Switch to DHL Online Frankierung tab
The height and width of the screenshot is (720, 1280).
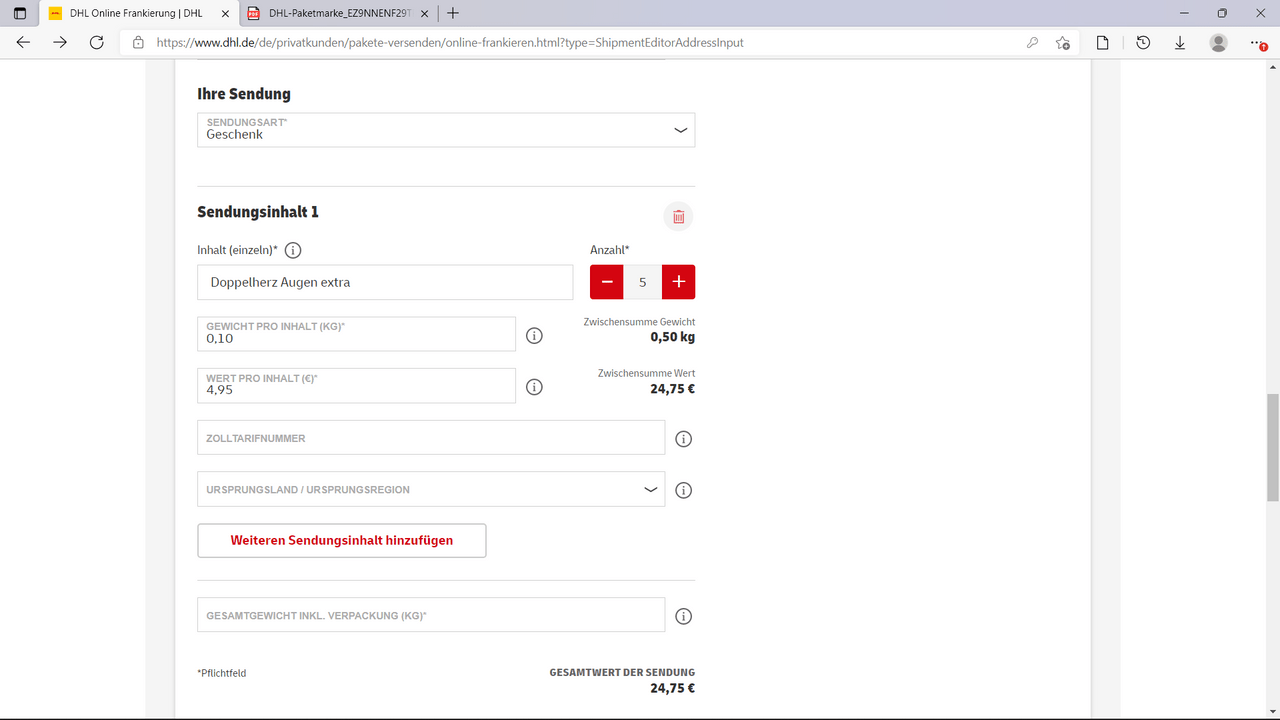[x=139, y=13]
